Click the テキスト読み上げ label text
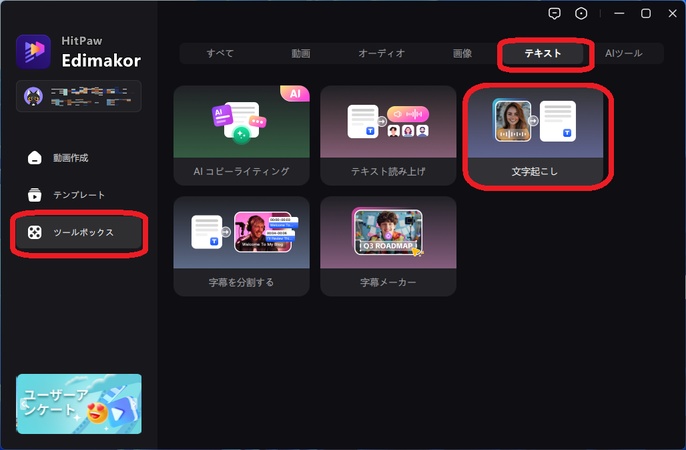The height and width of the screenshot is (450, 686). (388, 171)
